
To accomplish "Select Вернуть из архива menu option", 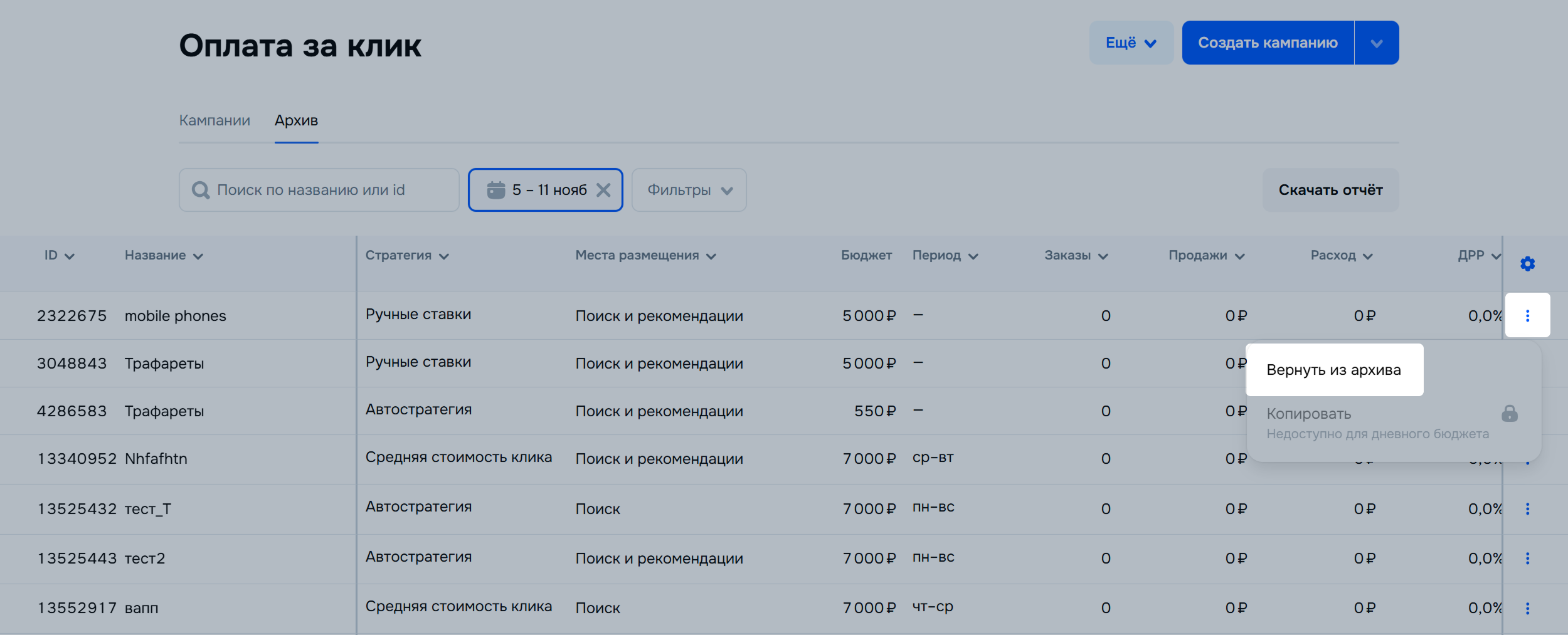I will (1333, 370).
